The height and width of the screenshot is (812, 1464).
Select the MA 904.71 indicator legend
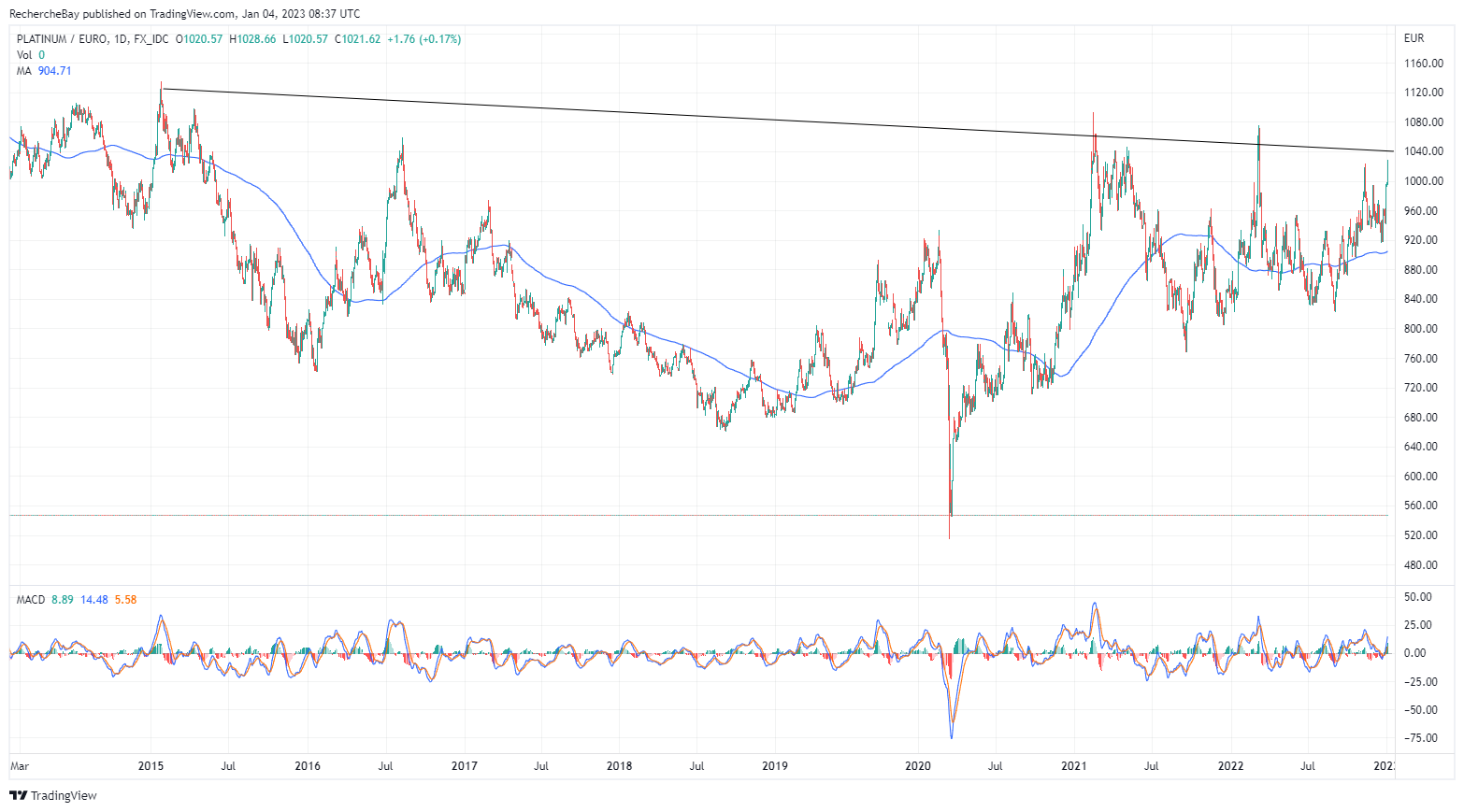(x=44, y=71)
